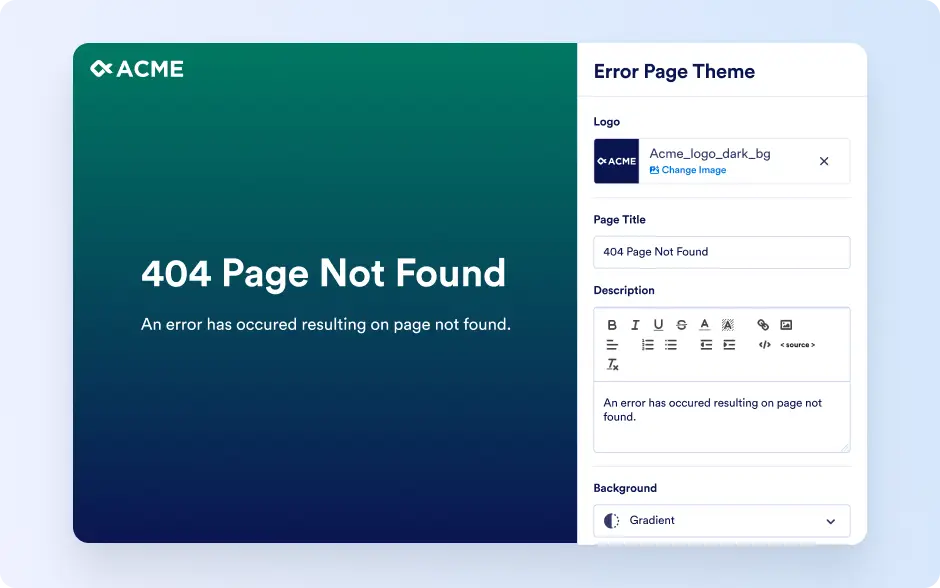Toggle underline formatting in the editor
This screenshot has height=588, width=940.
click(x=658, y=325)
